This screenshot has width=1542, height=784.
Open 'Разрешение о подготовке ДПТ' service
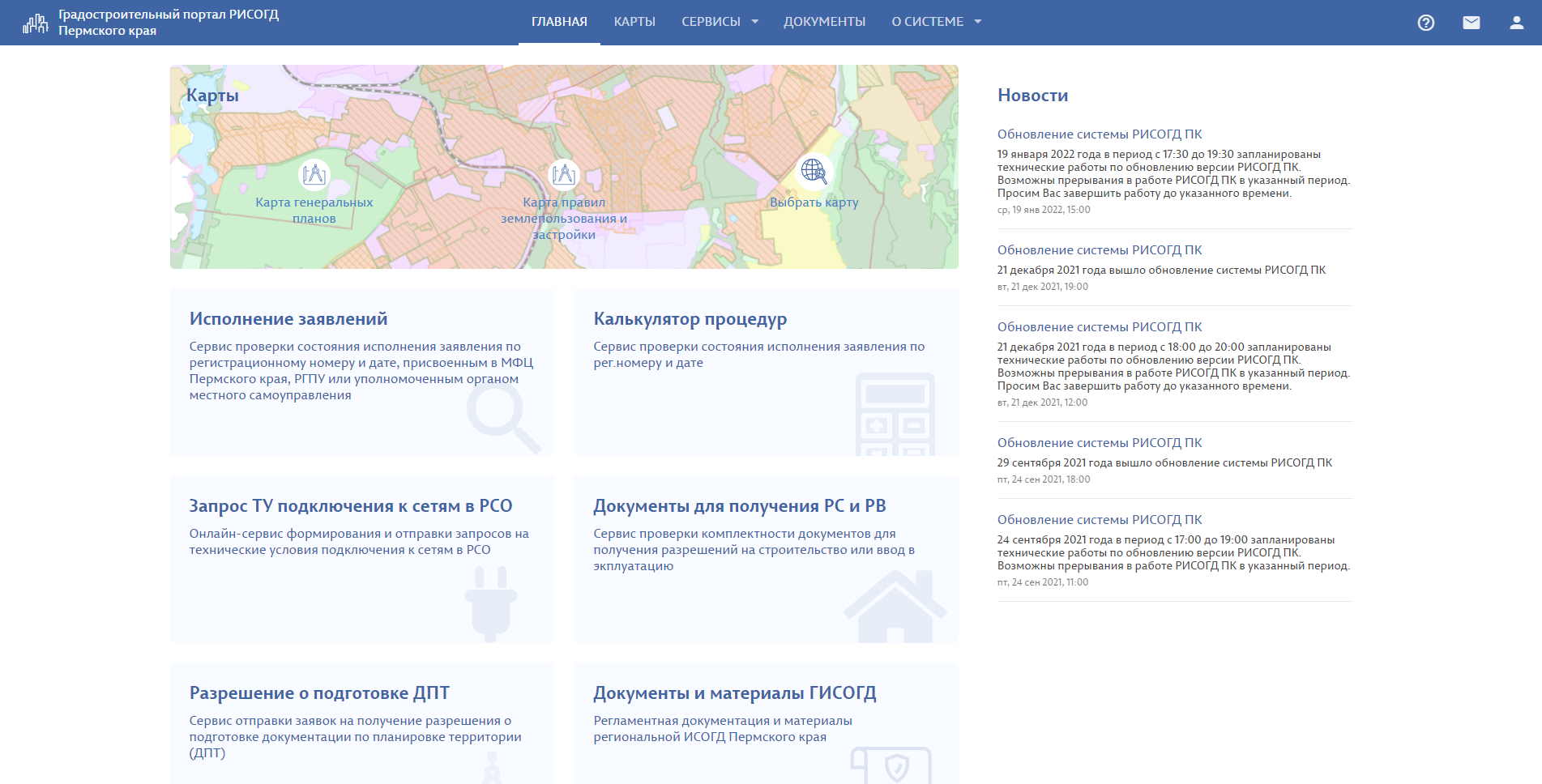pyautogui.click(x=319, y=693)
